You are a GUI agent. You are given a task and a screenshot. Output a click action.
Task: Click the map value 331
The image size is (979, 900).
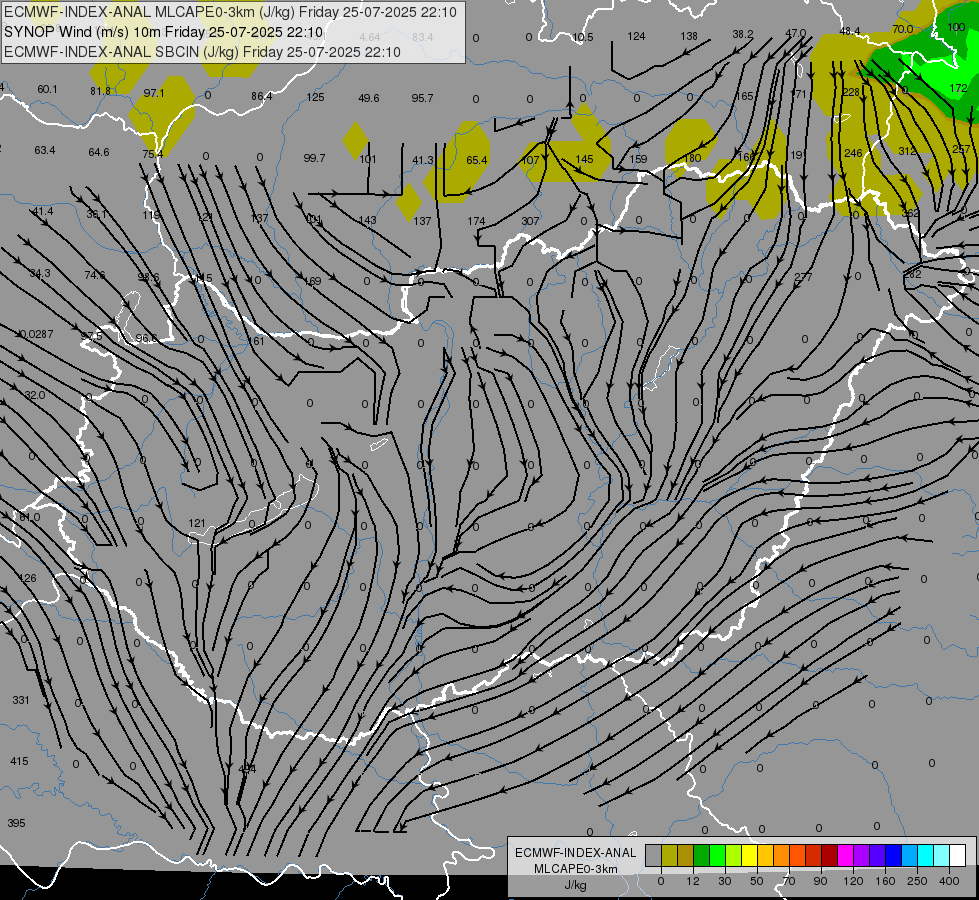(x=21, y=700)
